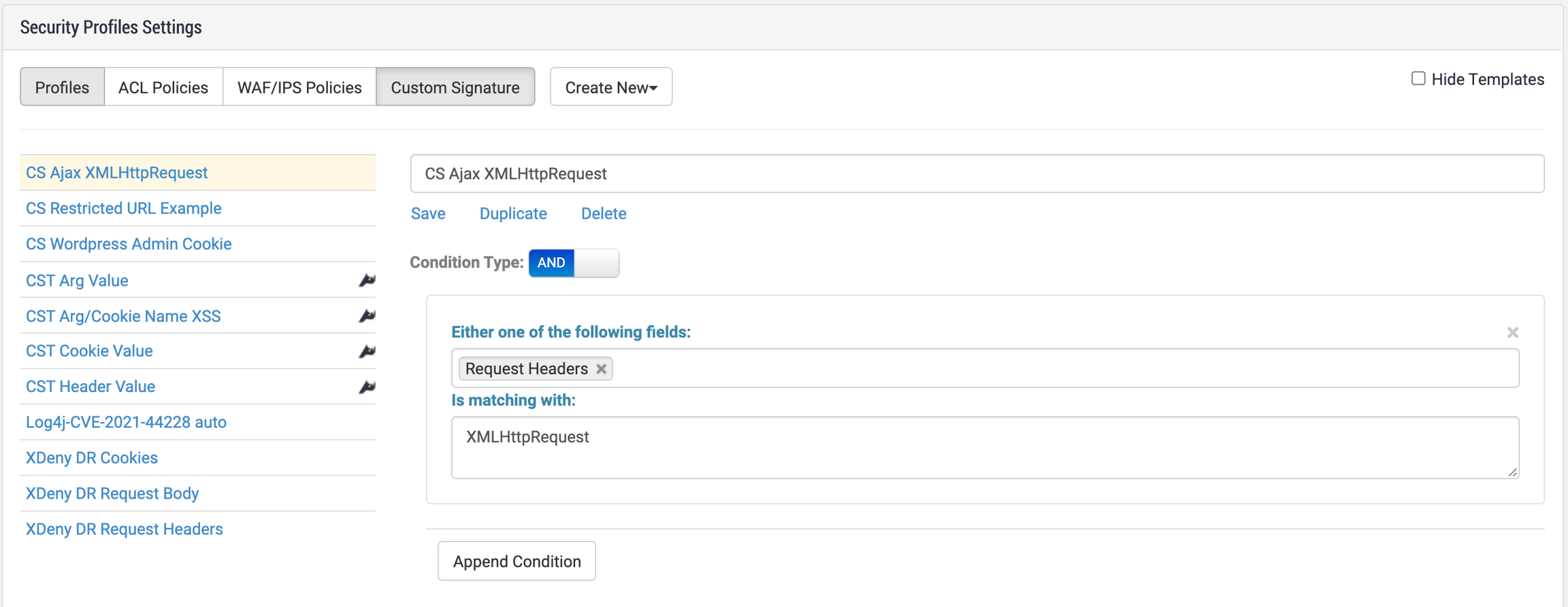Select Log4j-CVE-2021-44228 auto signature

pos(126,422)
